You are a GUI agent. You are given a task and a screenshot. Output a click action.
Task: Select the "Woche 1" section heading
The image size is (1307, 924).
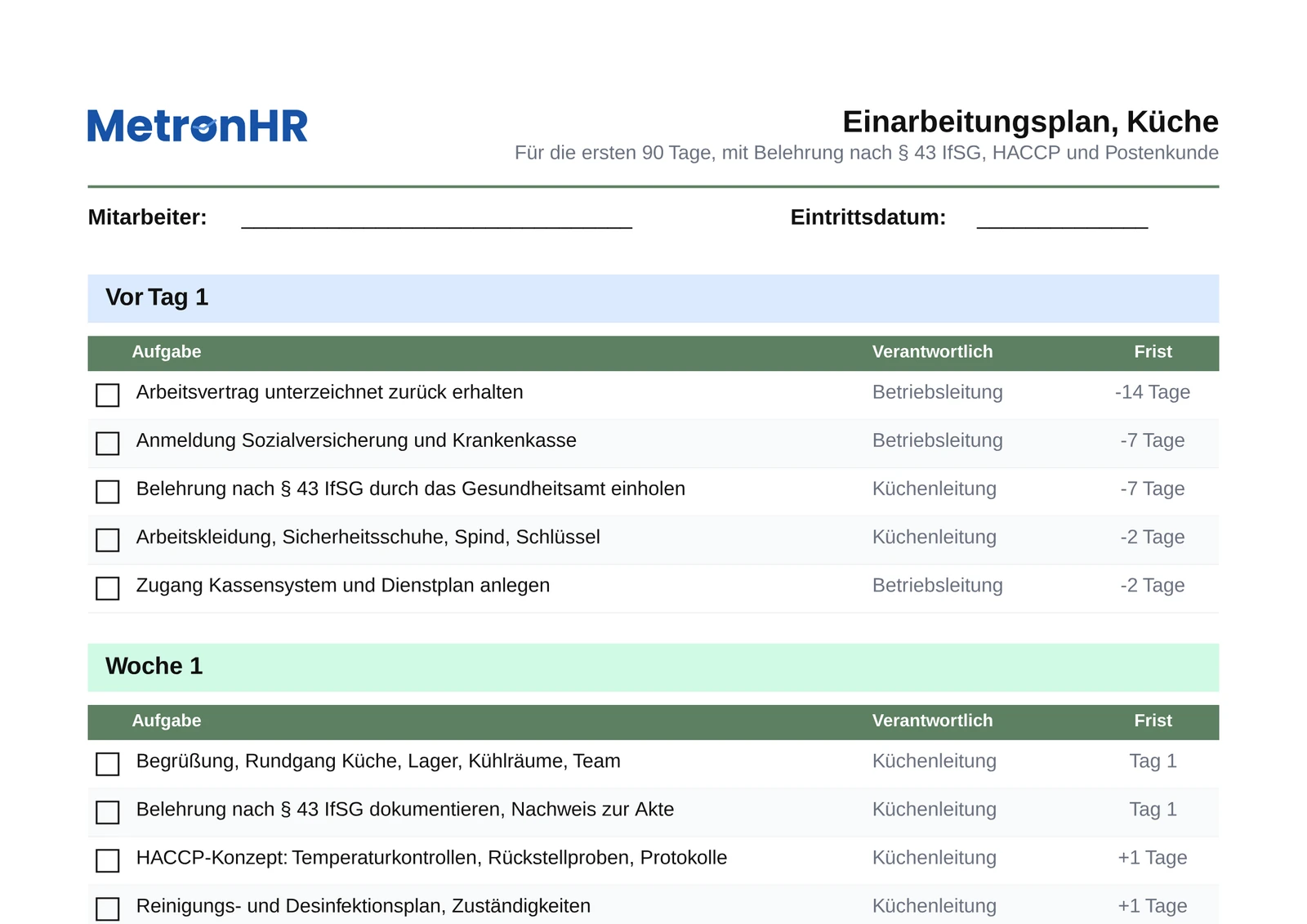click(154, 667)
